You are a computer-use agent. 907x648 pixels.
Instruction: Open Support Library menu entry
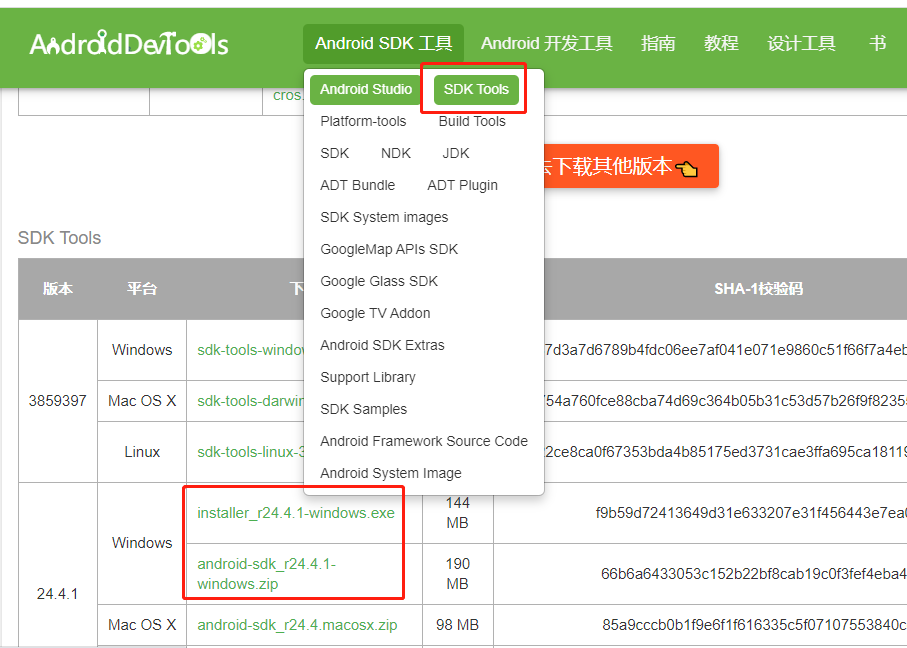(x=368, y=377)
